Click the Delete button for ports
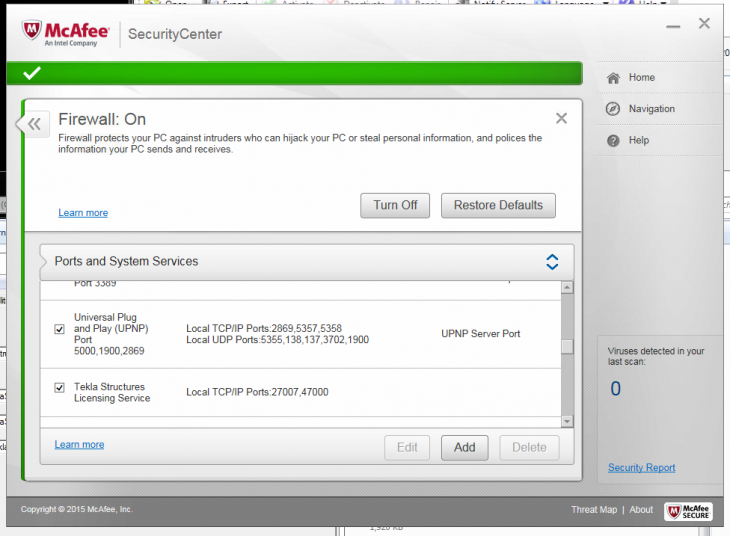This screenshot has height=536, width=730. click(x=529, y=448)
